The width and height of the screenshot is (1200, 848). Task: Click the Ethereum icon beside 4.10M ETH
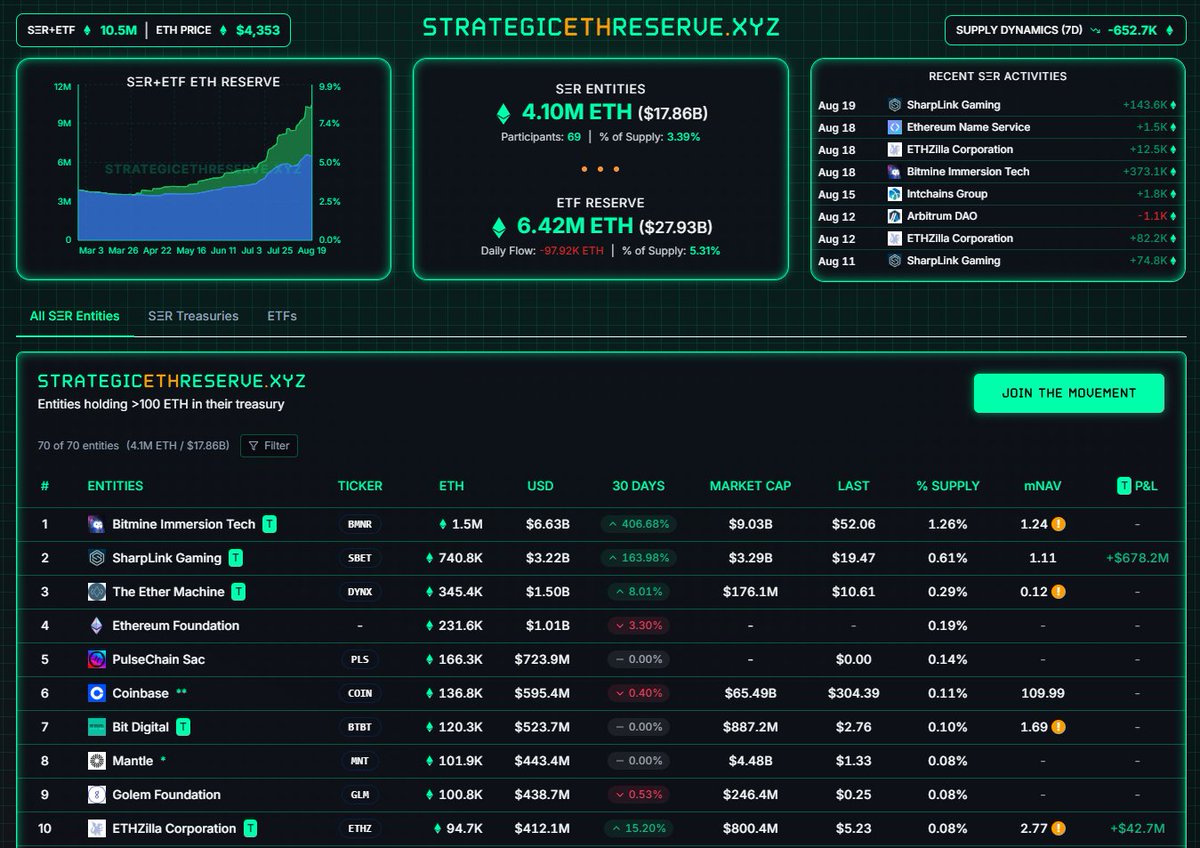pos(503,113)
